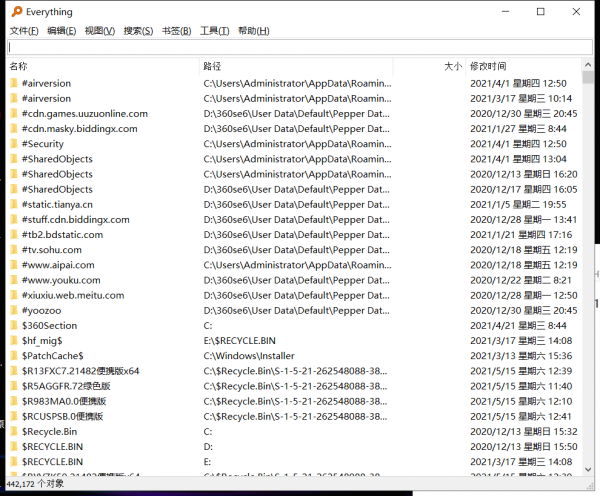Select the #xiuxiu.web.meitu.com entry
The height and width of the screenshot is (496, 600).
pyautogui.click(x=73, y=295)
